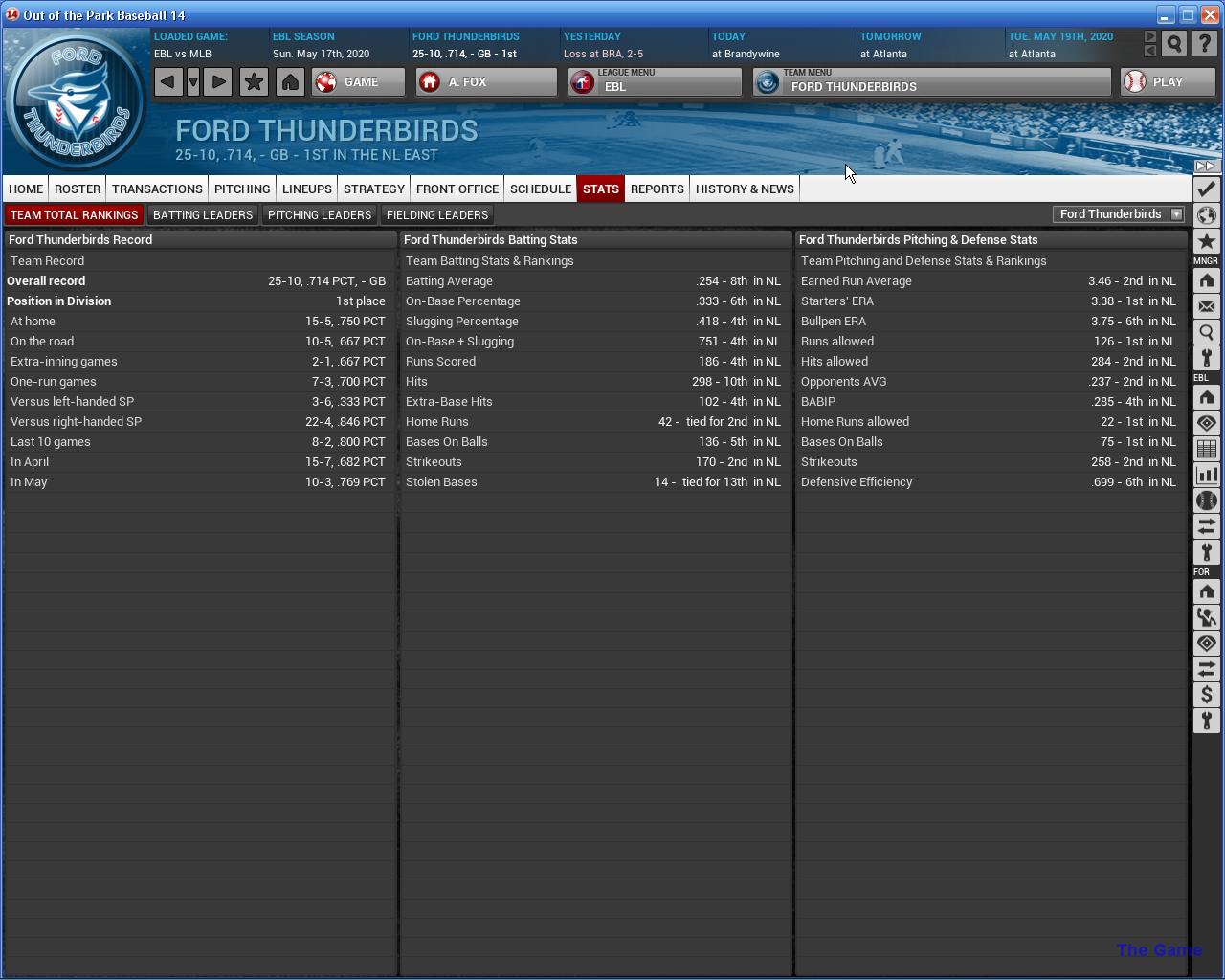The image size is (1225, 980).
Task: Switch to the PITCHING tab
Action: tap(242, 189)
